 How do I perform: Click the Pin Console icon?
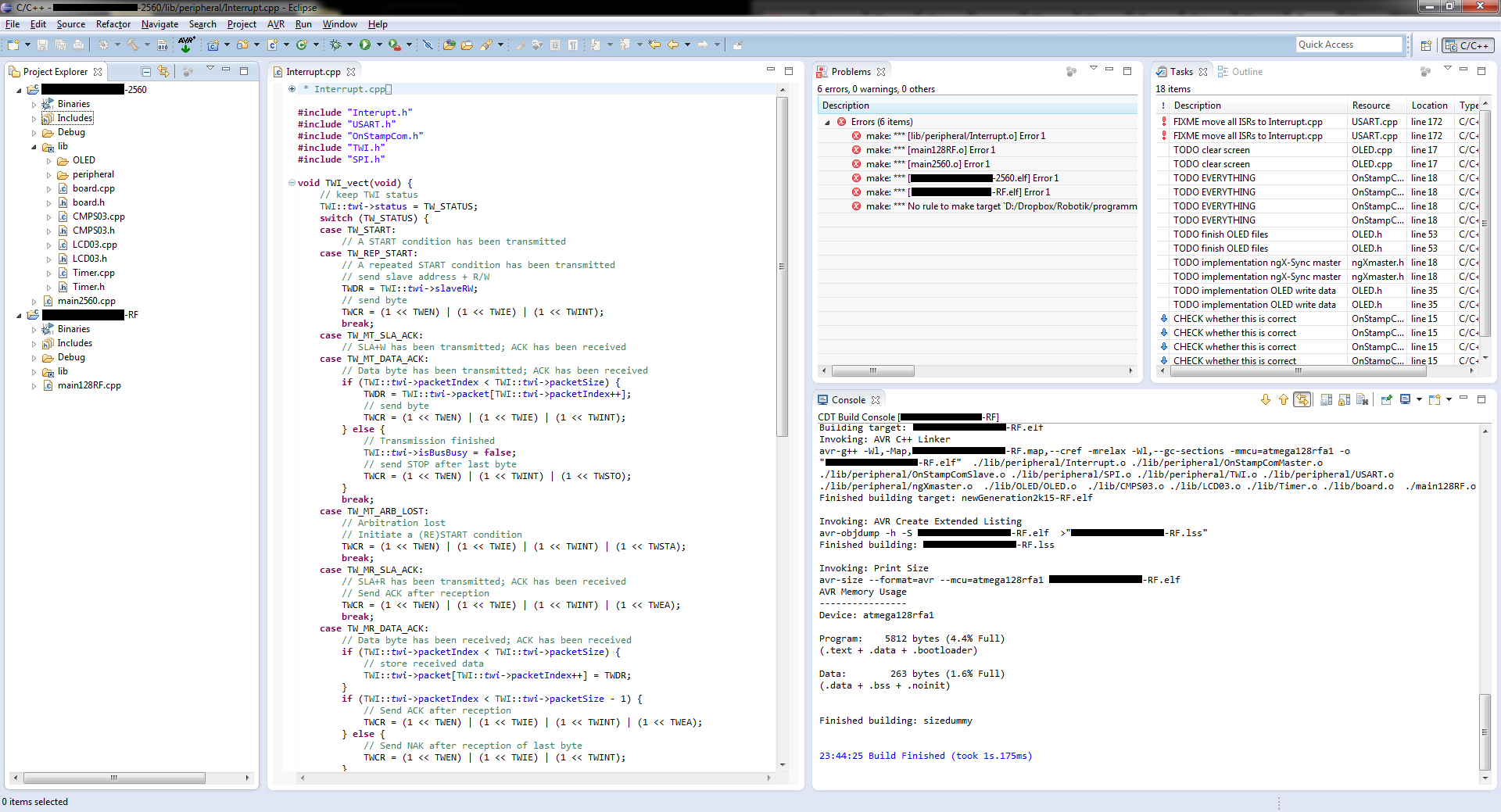click(x=1386, y=399)
